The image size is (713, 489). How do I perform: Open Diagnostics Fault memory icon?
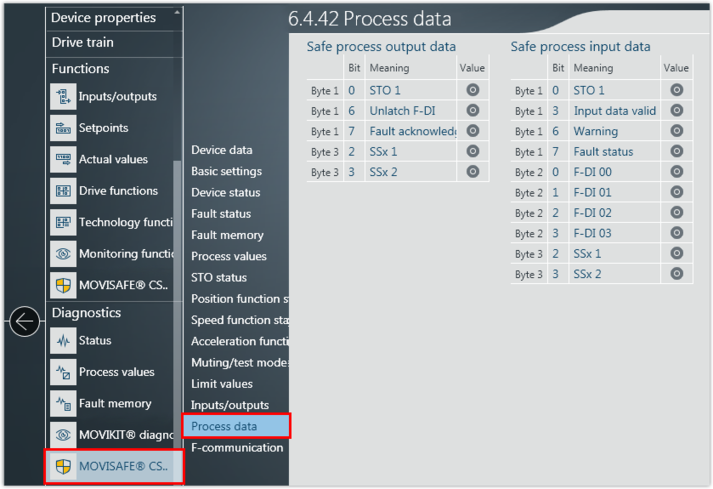(x=63, y=404)
